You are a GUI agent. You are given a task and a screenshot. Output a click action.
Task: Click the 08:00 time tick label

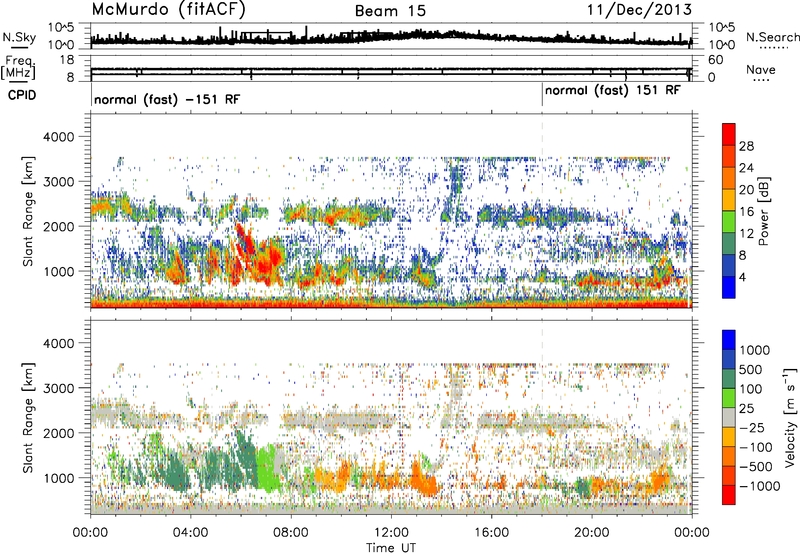pyautogui.click(x=291, y=533)
